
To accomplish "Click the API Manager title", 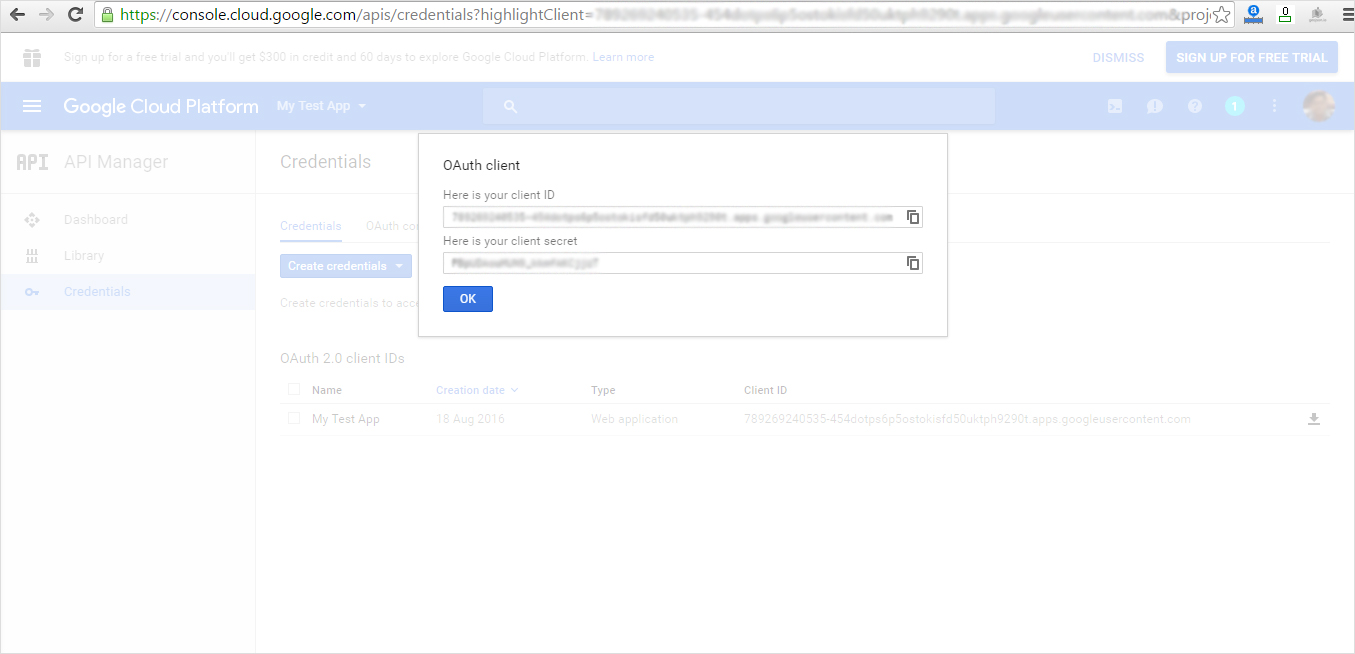I will [x=116, y=162].
